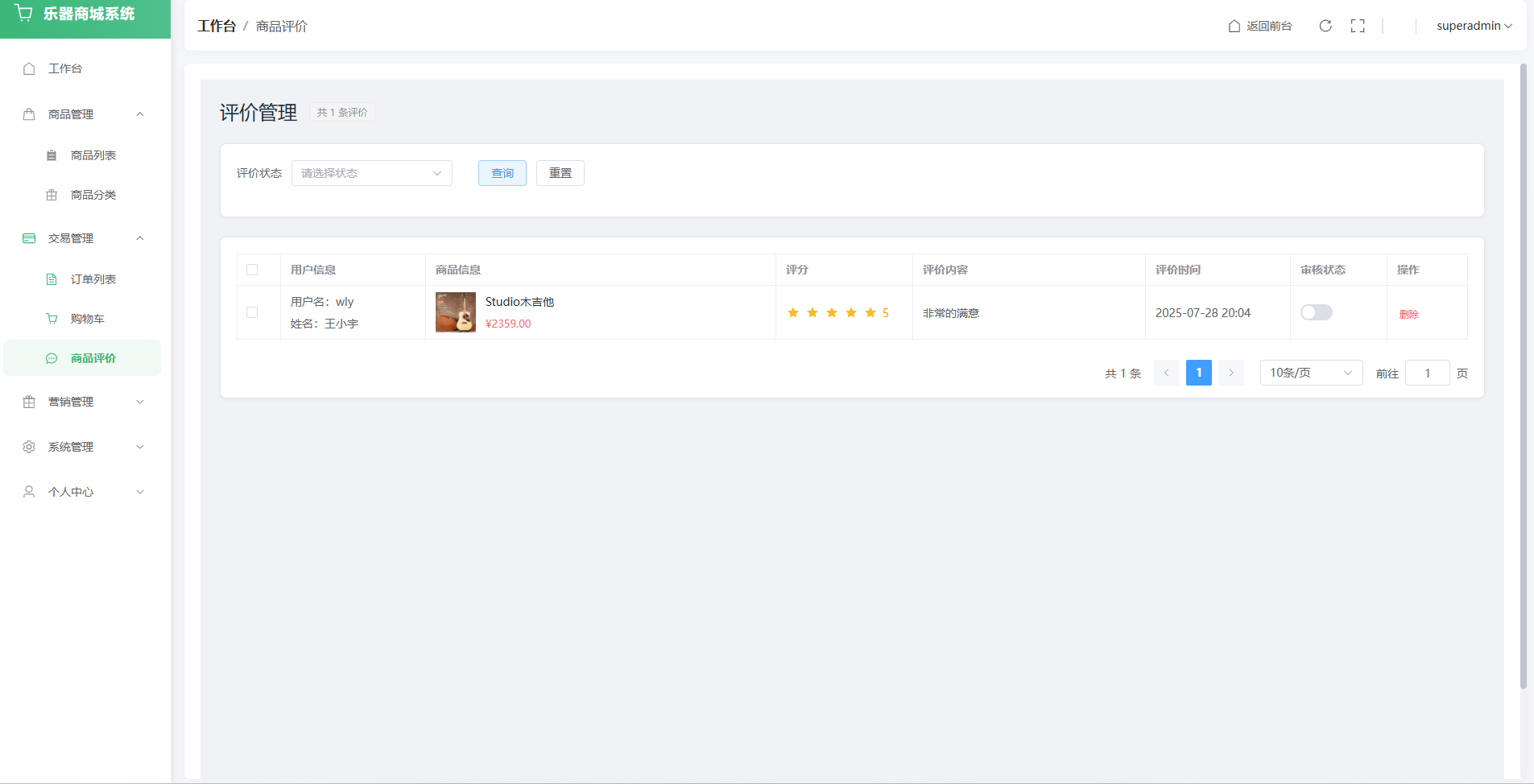Click the 删除 link in the review row

1408,314
